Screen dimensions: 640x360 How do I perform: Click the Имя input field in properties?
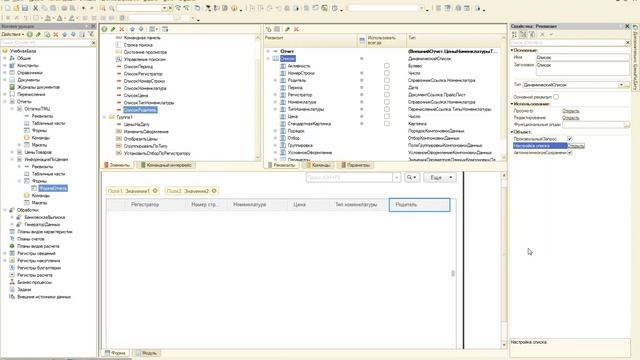582,58
